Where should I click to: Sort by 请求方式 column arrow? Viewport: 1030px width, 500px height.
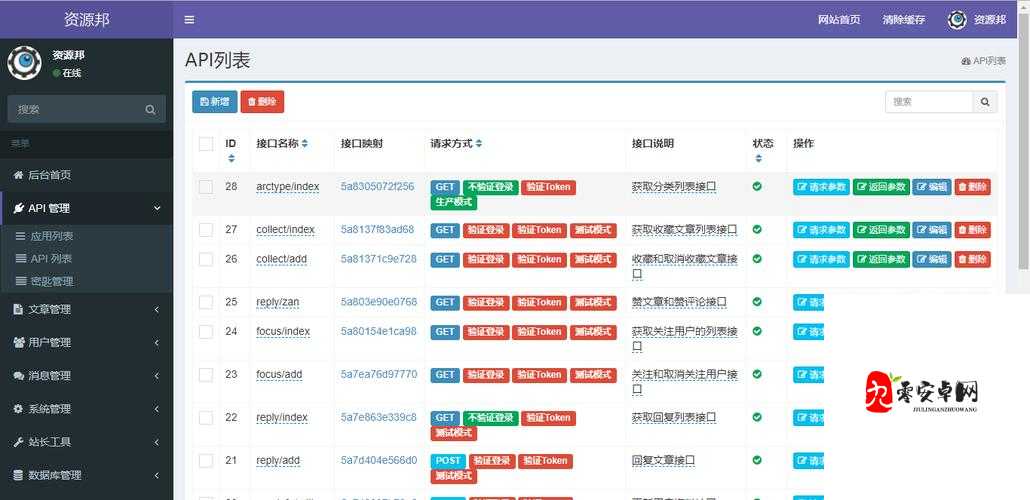tap(479, 143)
